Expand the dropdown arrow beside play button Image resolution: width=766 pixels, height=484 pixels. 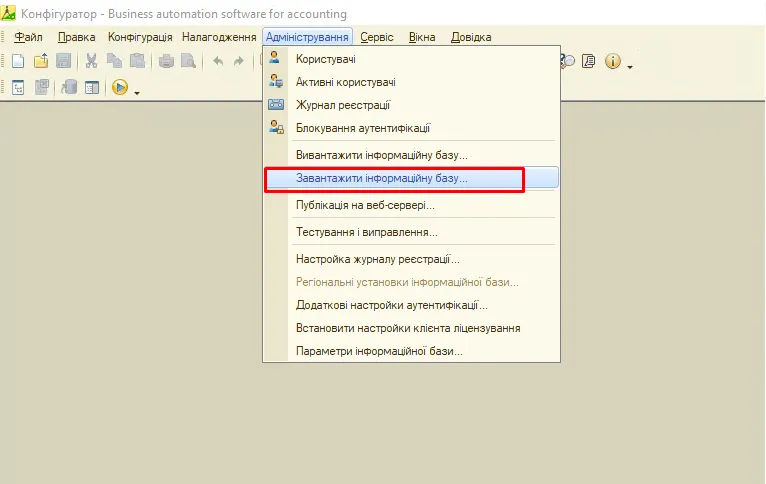tap(137, 93)
